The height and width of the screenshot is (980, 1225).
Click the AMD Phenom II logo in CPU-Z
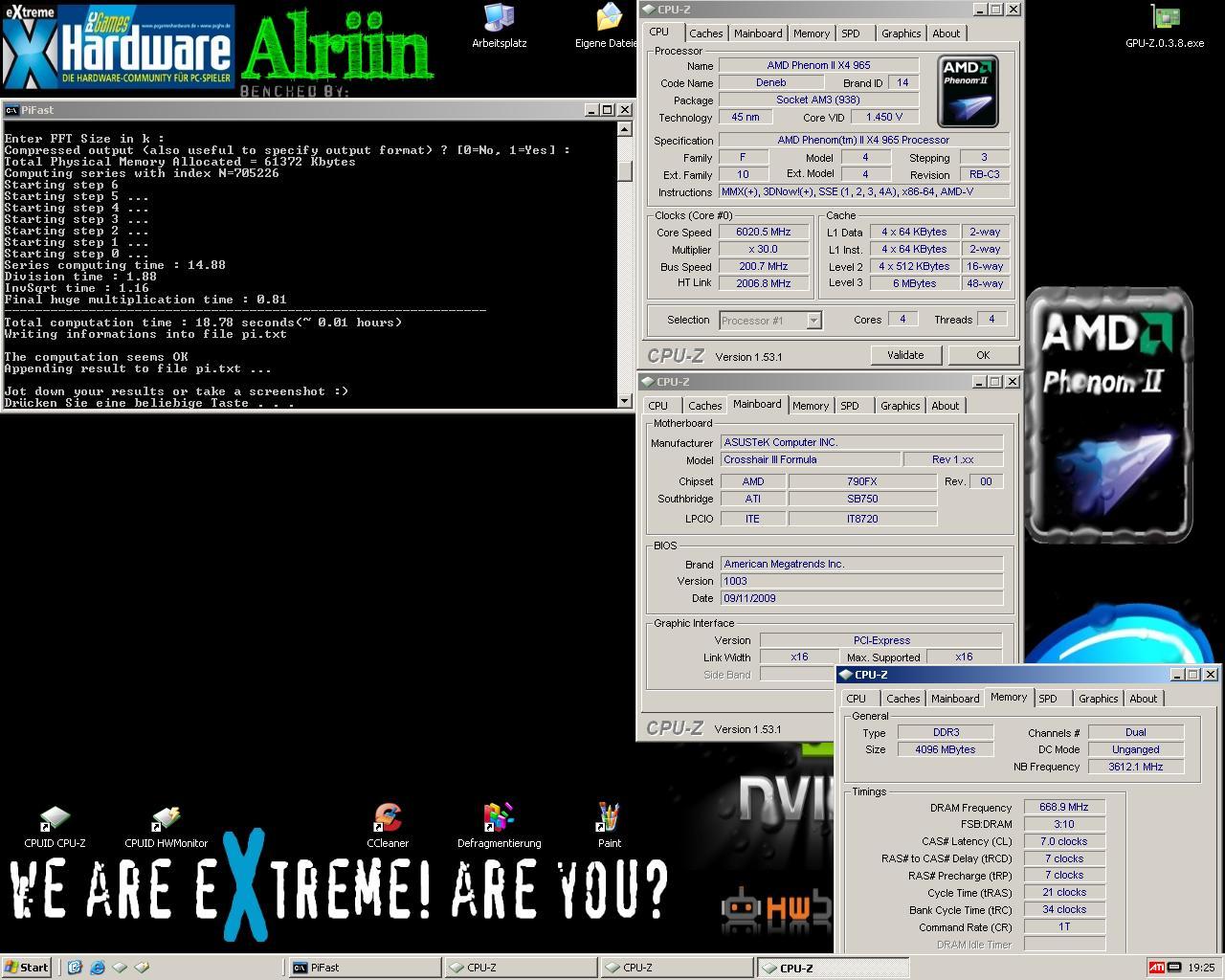click(x=968, y=91)
